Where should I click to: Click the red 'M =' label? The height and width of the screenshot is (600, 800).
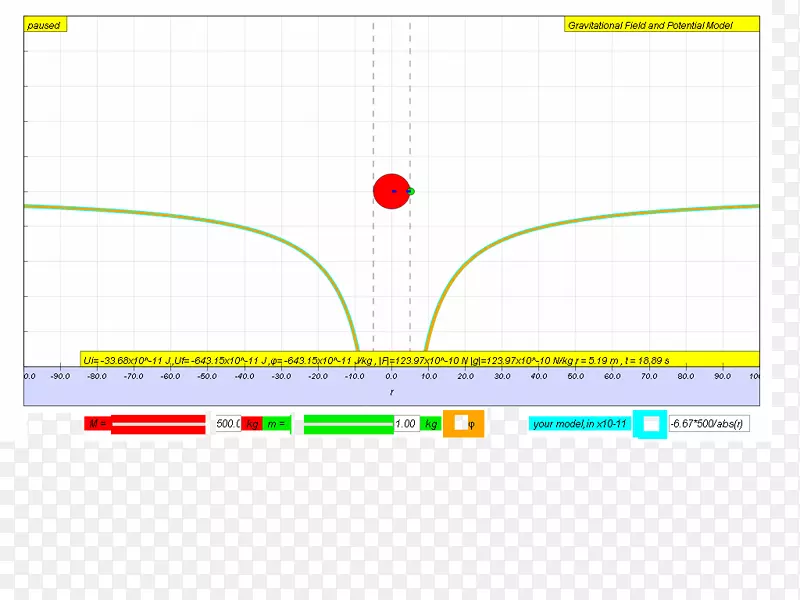pyautogui.click(x=97, y=424)
